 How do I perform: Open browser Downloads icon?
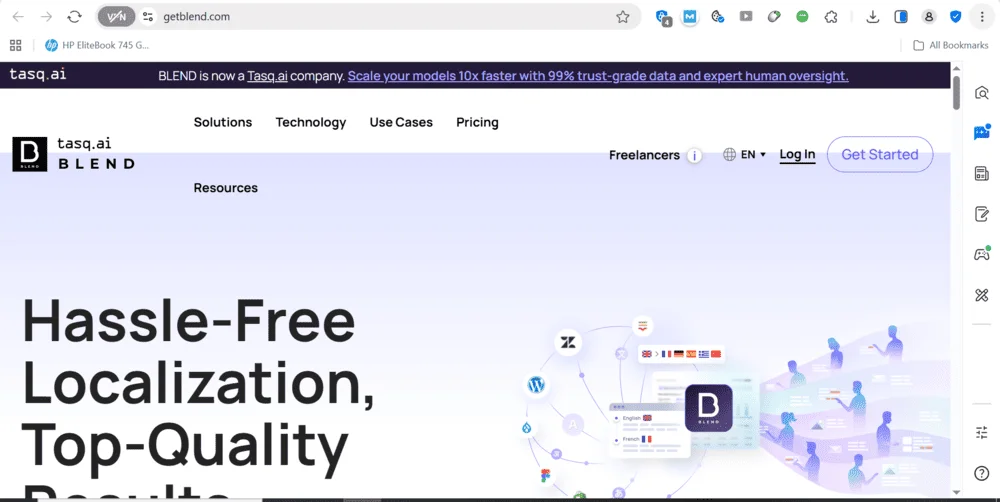click(x=872, y=17)
